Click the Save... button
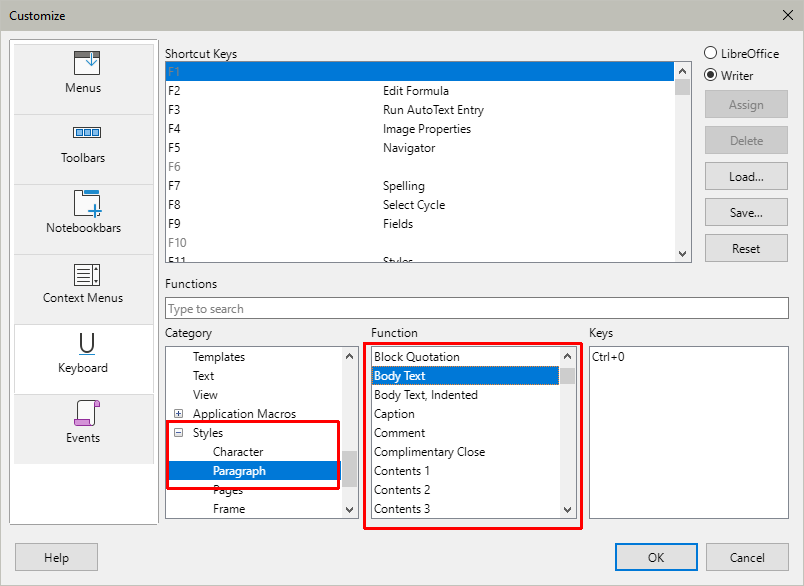 click(746, 212)
